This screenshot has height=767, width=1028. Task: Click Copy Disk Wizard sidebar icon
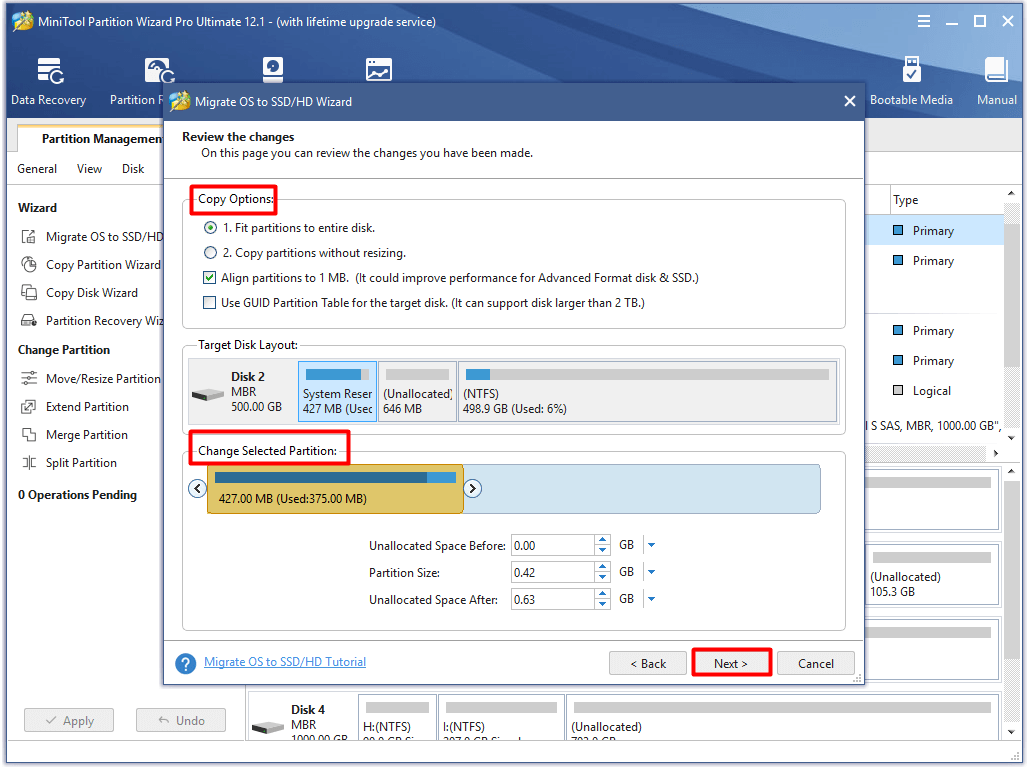(29, 292)
